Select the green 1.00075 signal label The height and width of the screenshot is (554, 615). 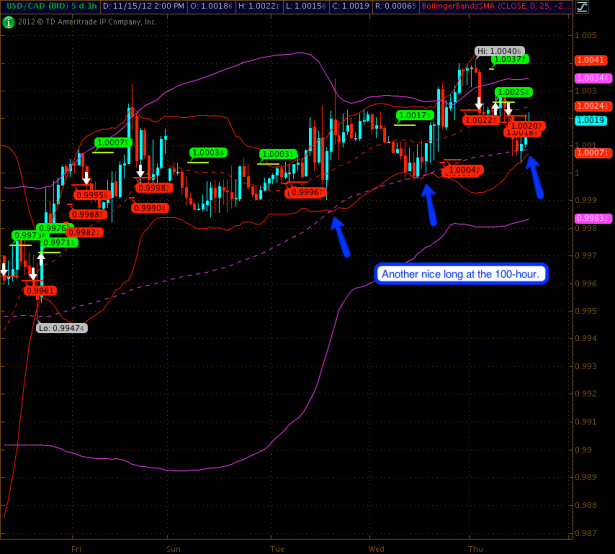[113, 142]
